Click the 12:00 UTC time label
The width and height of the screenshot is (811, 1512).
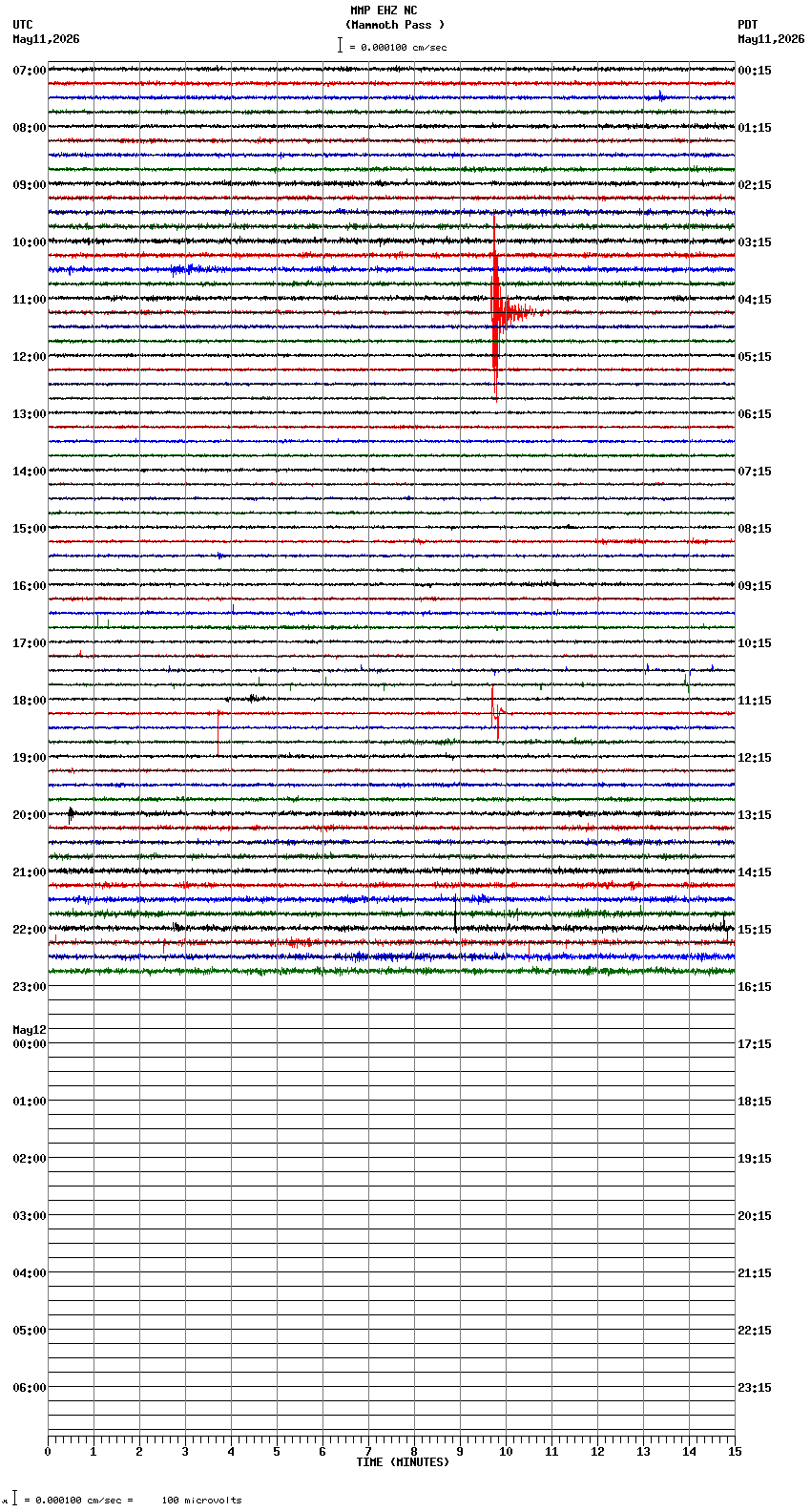click(x=30, y=357)
